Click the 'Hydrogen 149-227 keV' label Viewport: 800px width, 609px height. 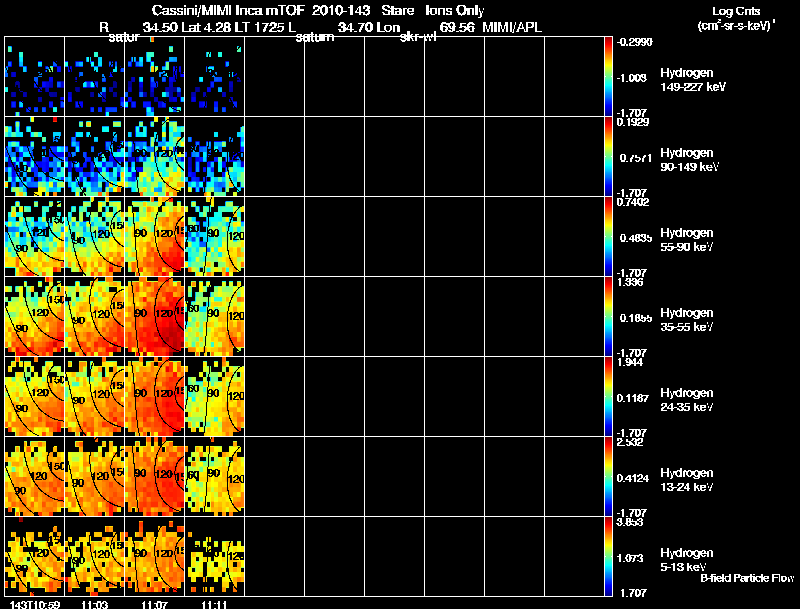click(693, 80)
